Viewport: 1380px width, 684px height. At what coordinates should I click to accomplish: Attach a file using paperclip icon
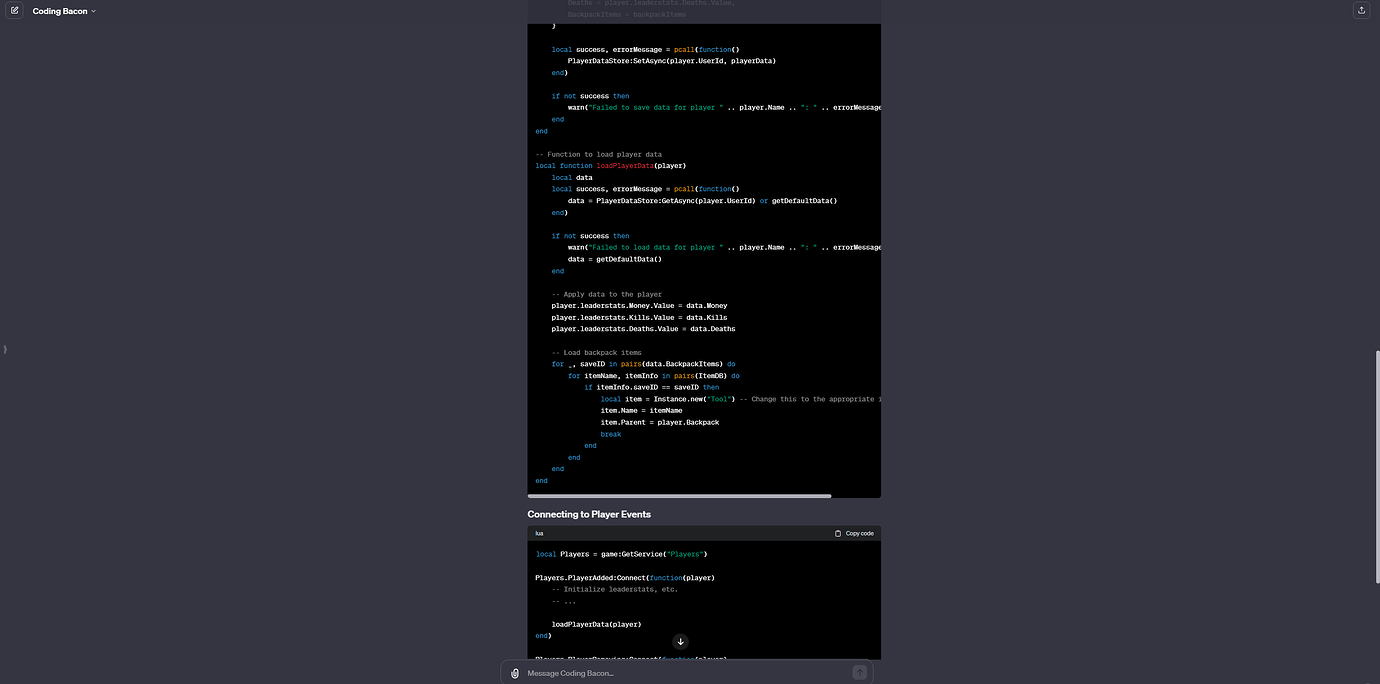point(515,673)
